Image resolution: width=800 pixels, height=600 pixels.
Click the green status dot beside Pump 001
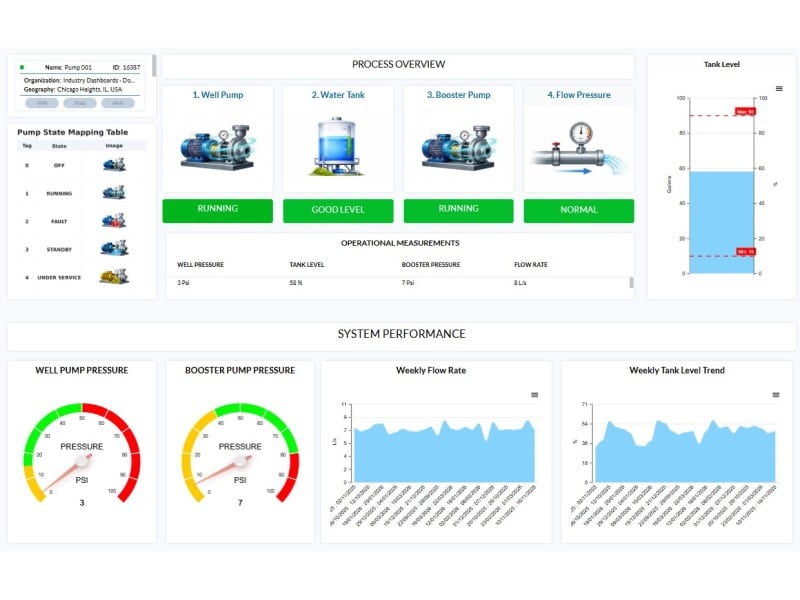coord(22,67)
